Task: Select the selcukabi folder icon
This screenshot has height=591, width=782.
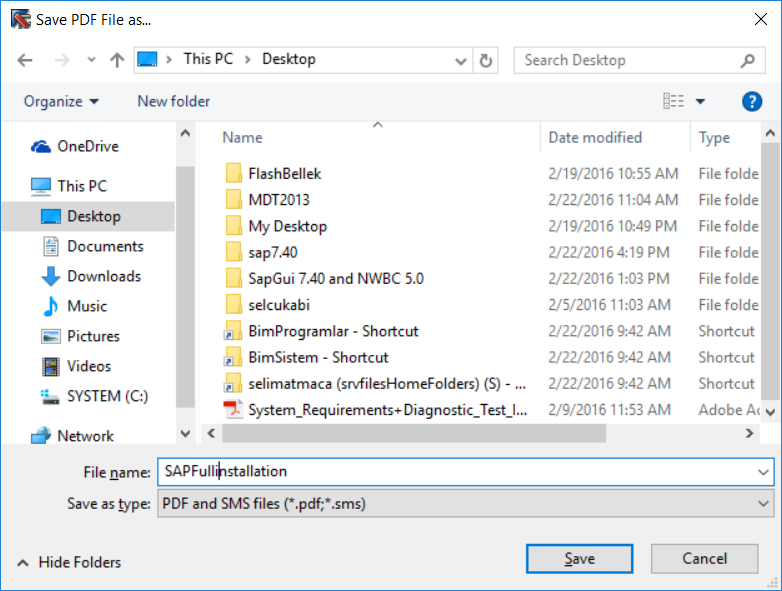Action: tap(233, 304)
